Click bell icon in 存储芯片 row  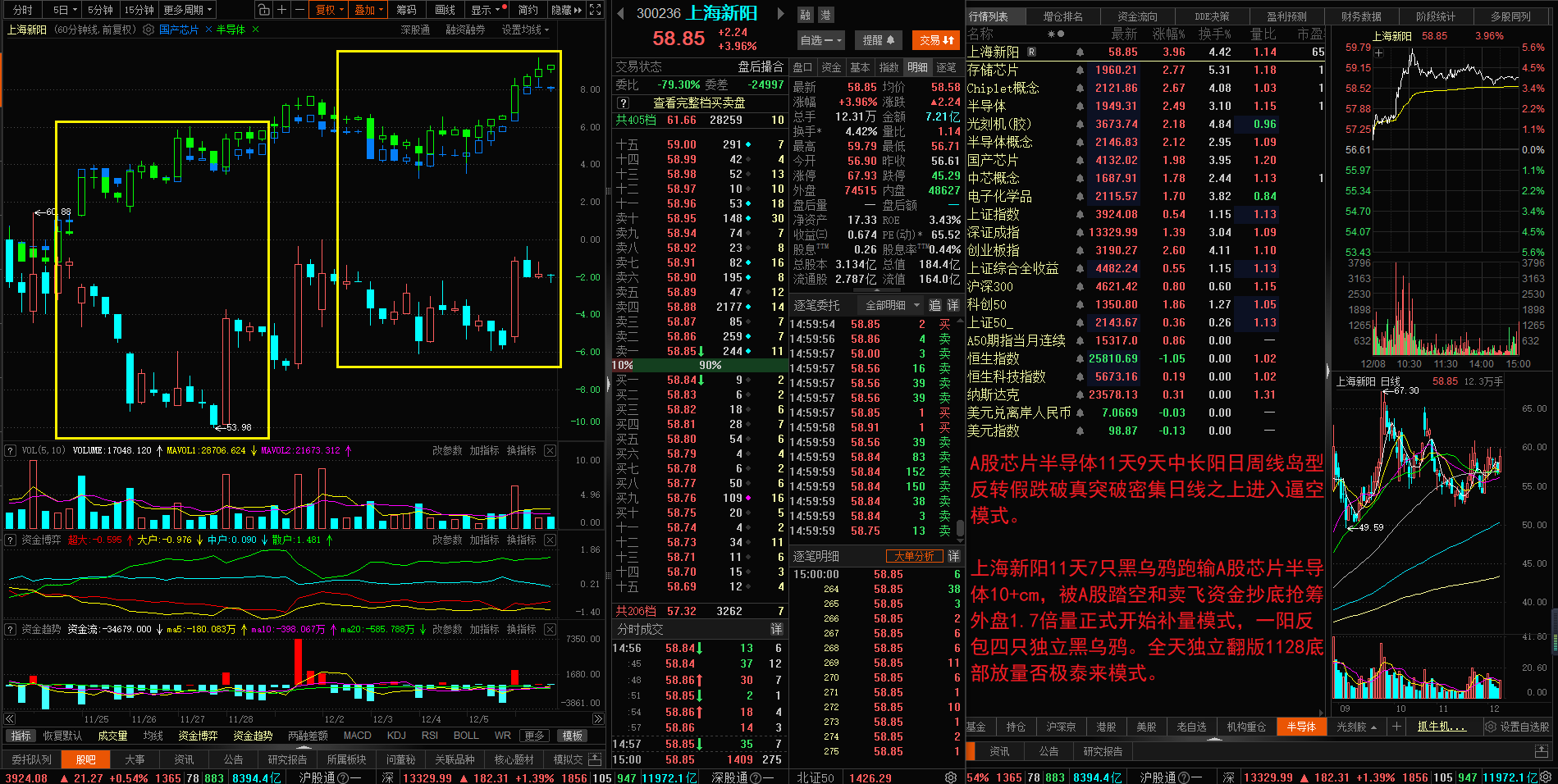coord(1081,70)
